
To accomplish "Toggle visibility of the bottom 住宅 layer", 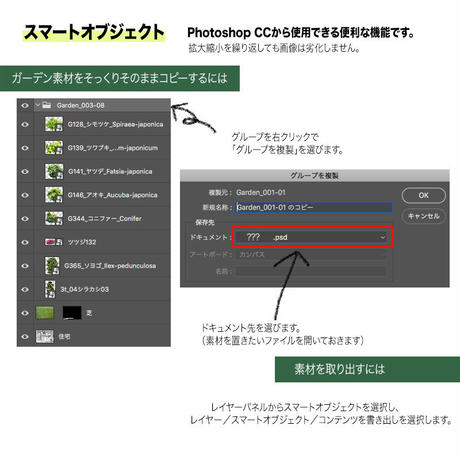I will point(25,337).
